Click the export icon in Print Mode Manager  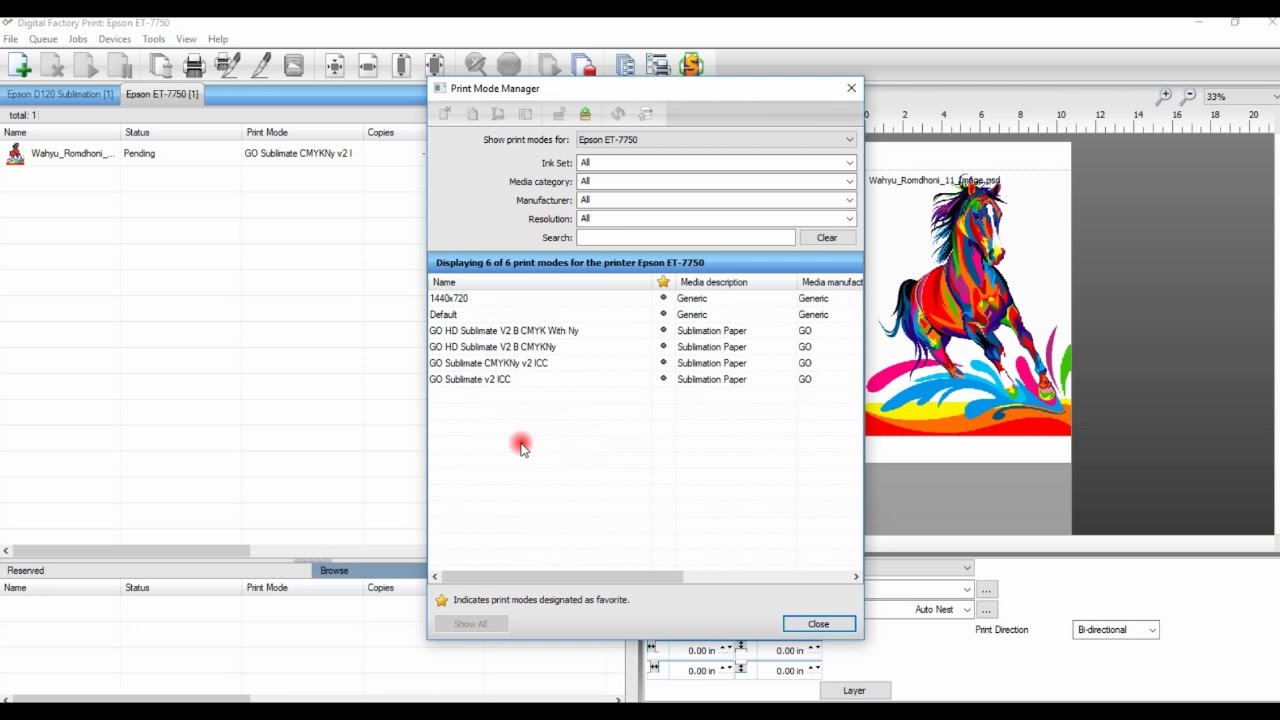coord(646,114)
